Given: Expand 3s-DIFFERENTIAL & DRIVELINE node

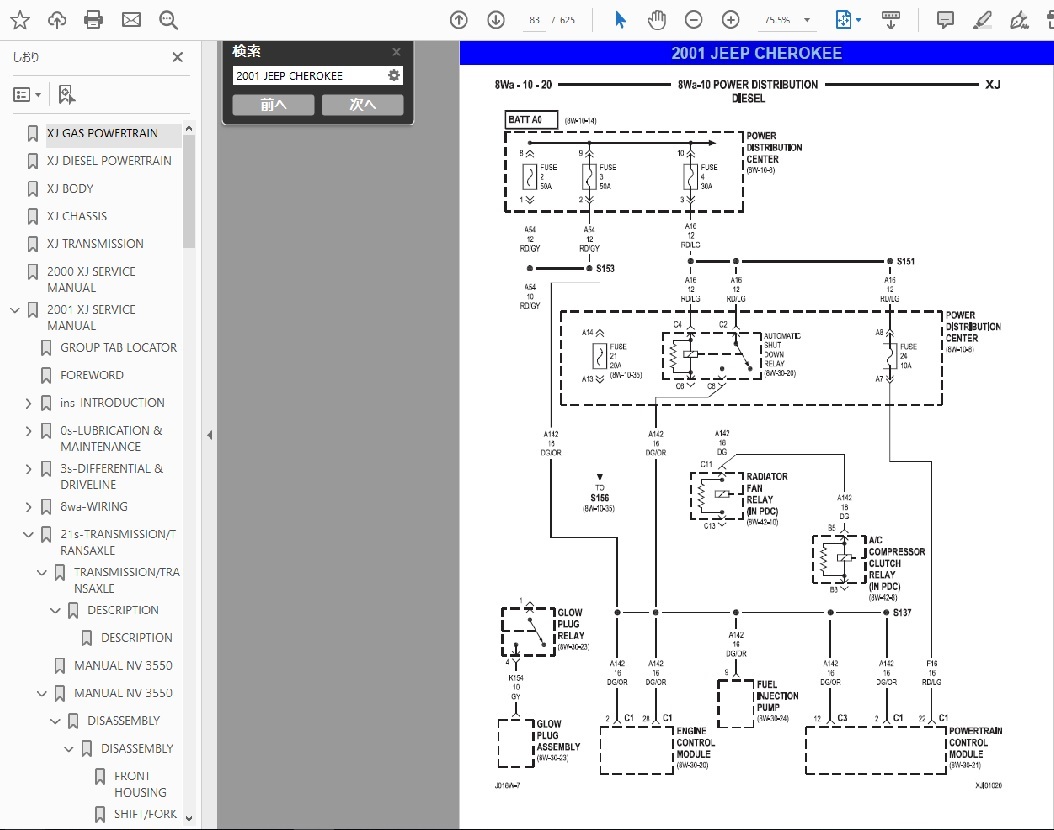Looking at the screenshot, I should pyautogui.click(x=28, y=469).
